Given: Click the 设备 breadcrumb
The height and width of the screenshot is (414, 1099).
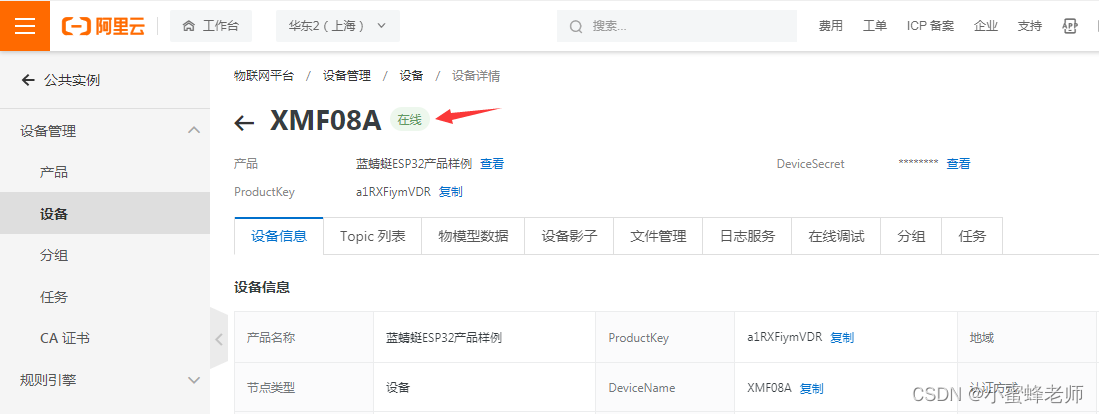Looking at the screenshot, I should [x=411, y=76].
